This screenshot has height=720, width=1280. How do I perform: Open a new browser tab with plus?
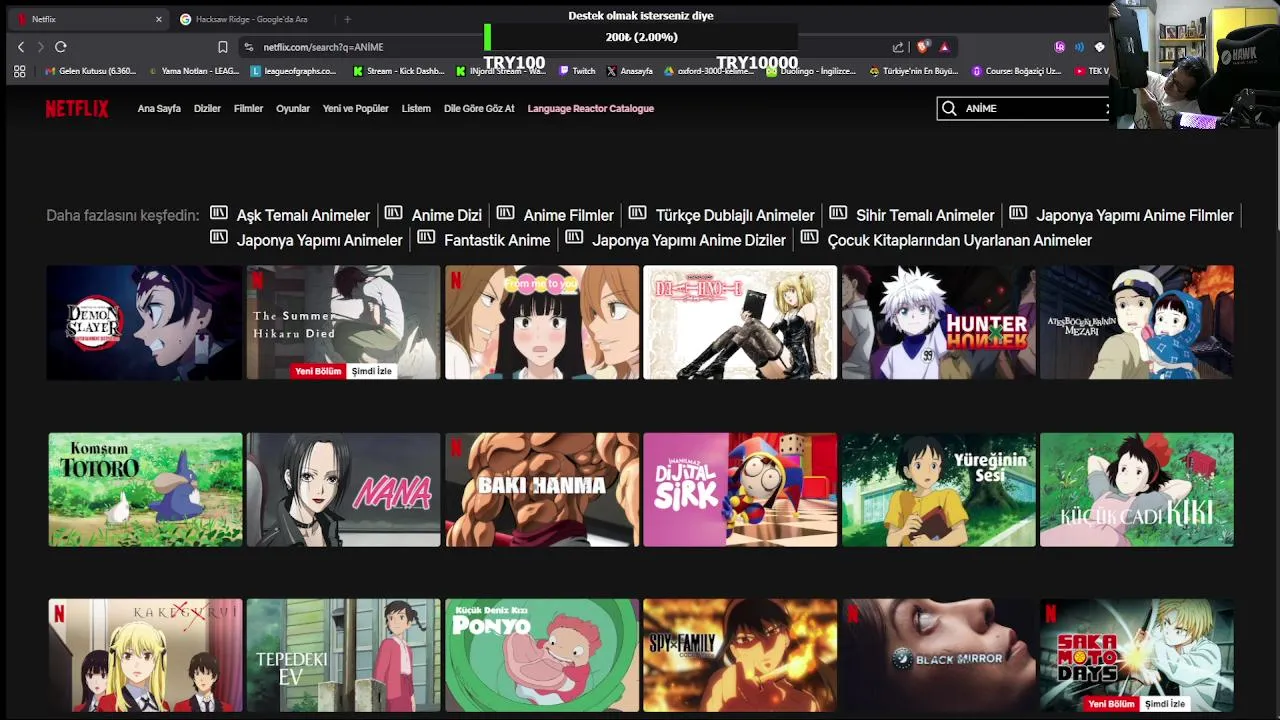(x=347, y=19)
